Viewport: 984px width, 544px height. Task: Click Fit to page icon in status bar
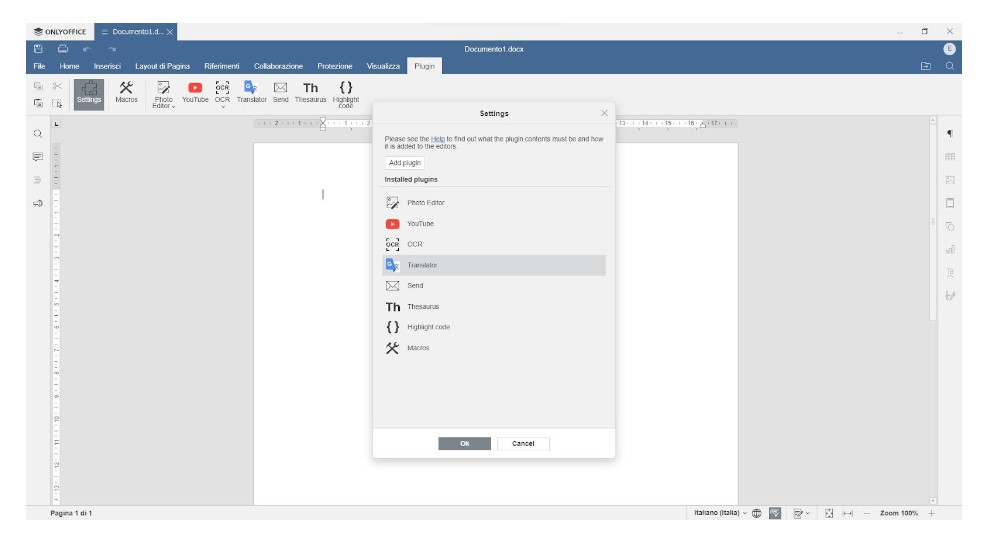click(829, 513)
